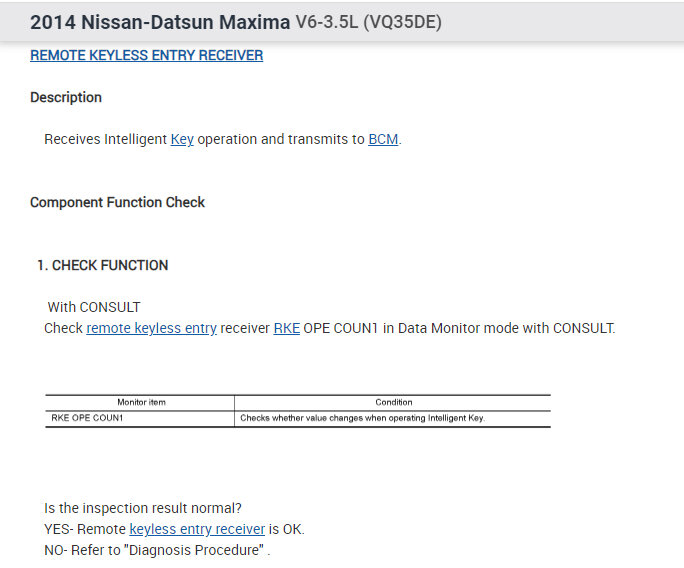Image resolution: width=684 pixels, height=568 pixels.
Task: Click the 'With CONSULT' line
Action: pyautogui.click(x=94, y=307)
